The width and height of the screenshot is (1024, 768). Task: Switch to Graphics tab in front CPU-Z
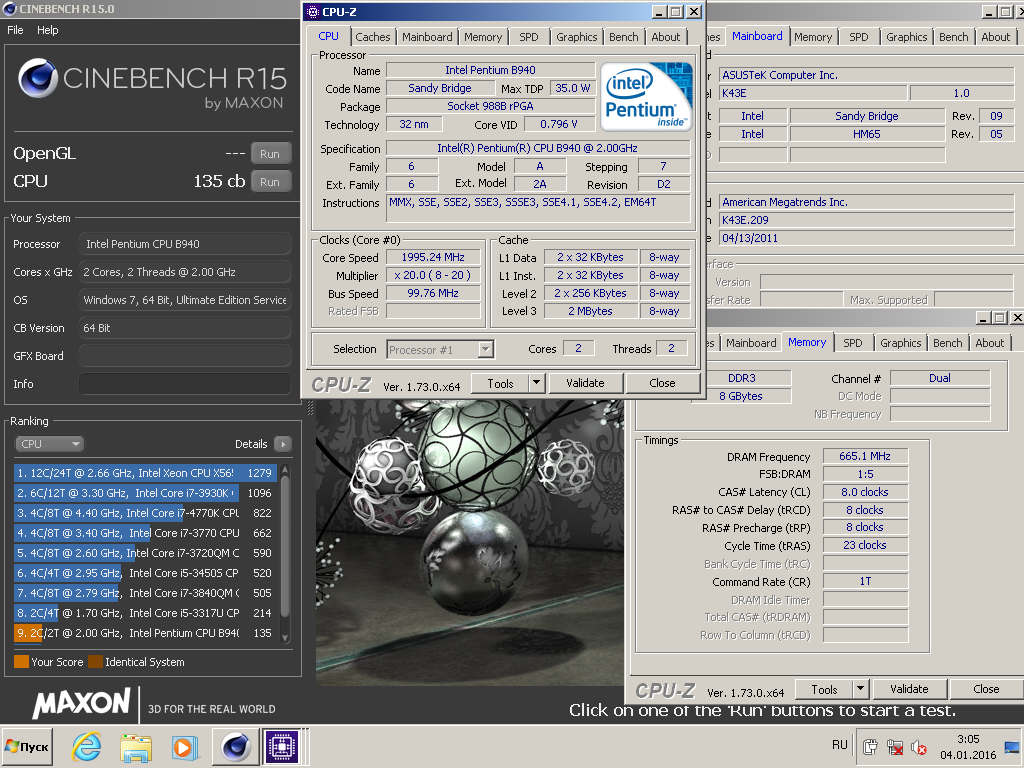click(x=577, y=37)
